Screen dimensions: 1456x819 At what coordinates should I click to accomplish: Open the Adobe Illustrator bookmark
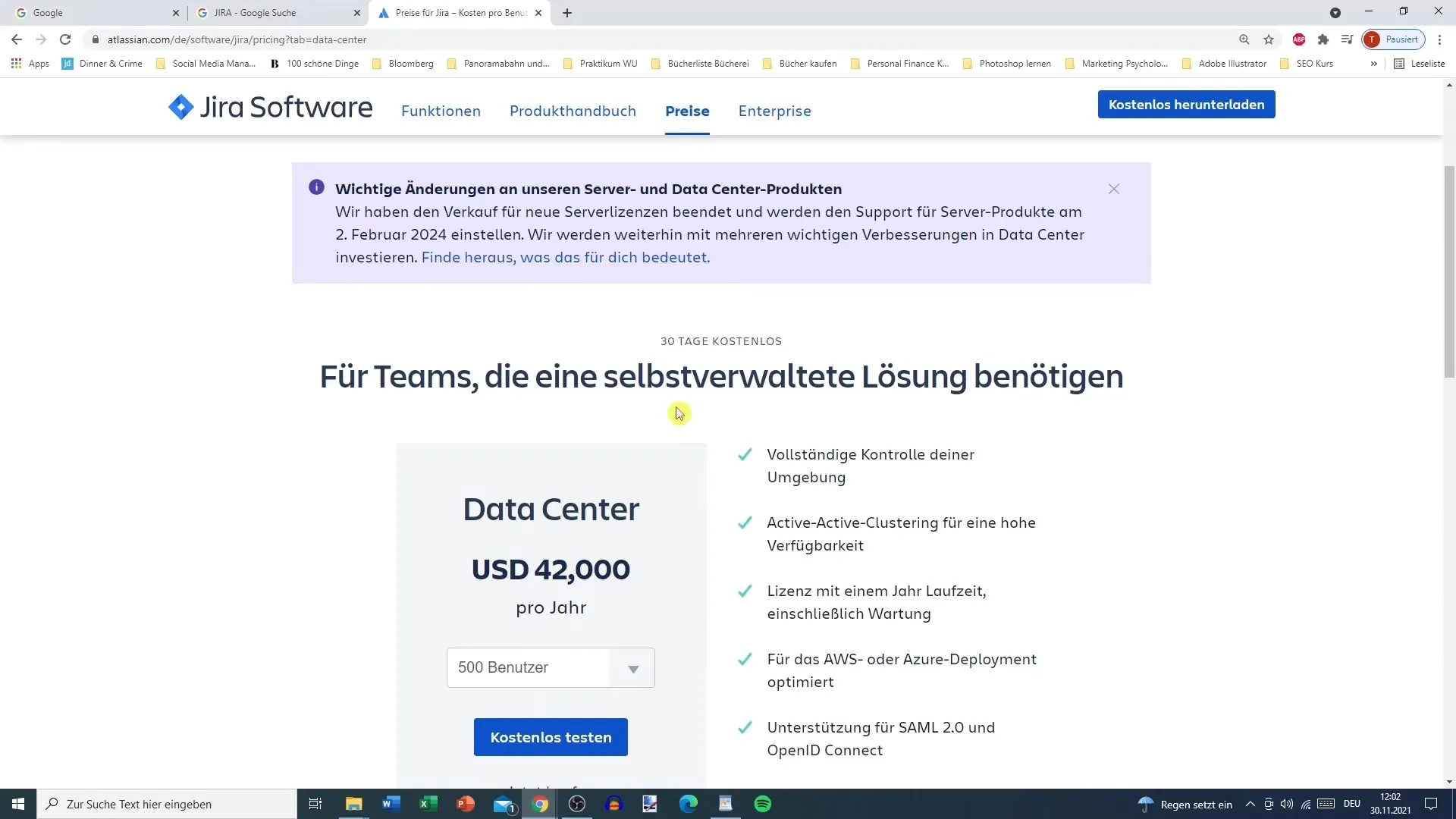pyautogui.click(x=1224, y=64)
